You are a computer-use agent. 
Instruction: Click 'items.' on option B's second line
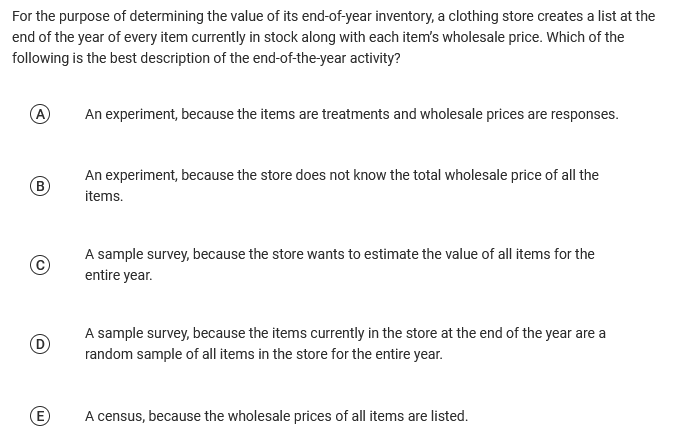[x=104, y=196]
